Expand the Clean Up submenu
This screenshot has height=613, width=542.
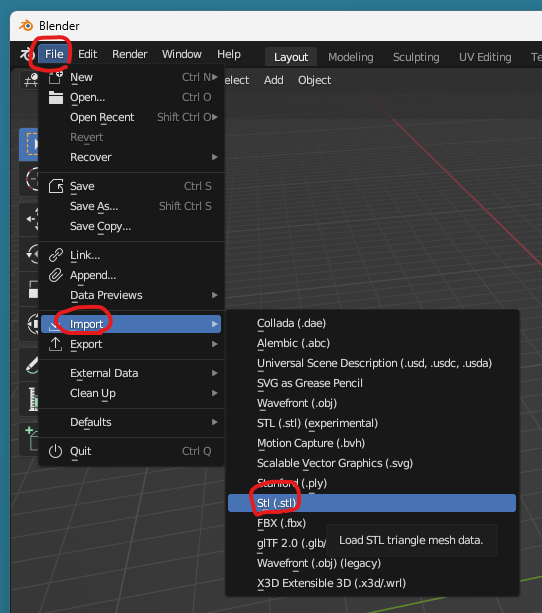(x=131, y=393)
